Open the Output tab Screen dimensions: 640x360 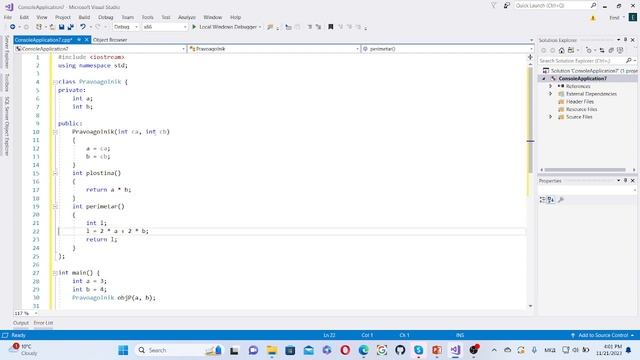21,323
